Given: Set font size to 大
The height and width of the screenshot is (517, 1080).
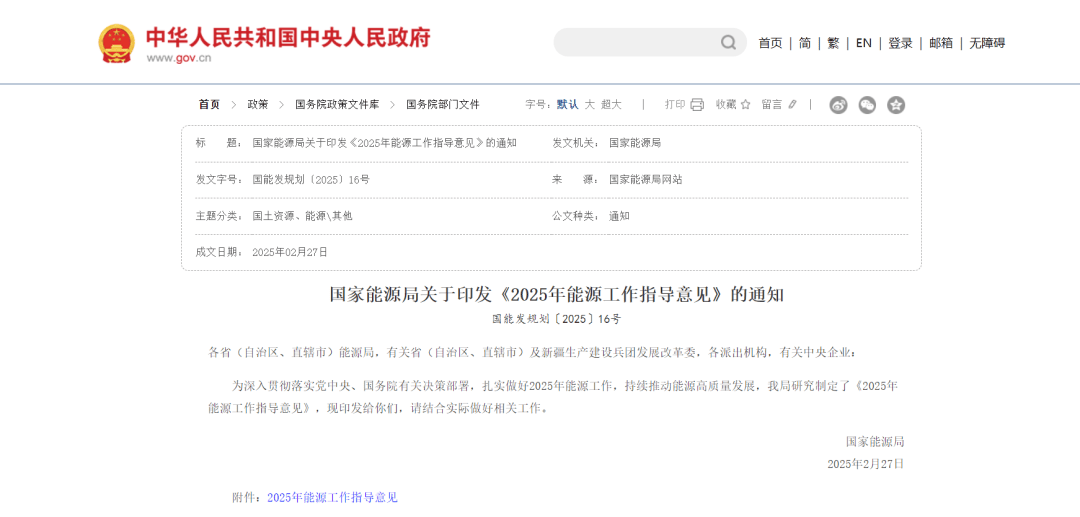Looking at the screenshot, I should pos(590,105).
